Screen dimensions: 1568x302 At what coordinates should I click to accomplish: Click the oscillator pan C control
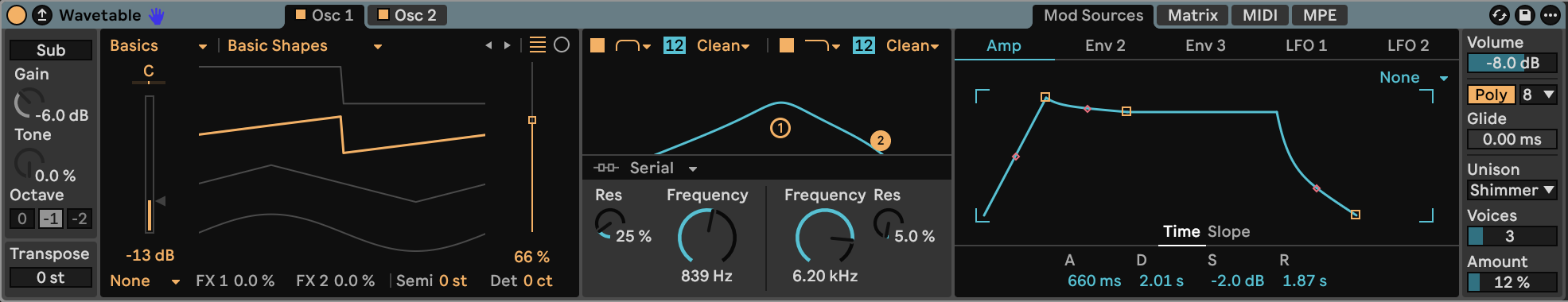click(149, 72)
